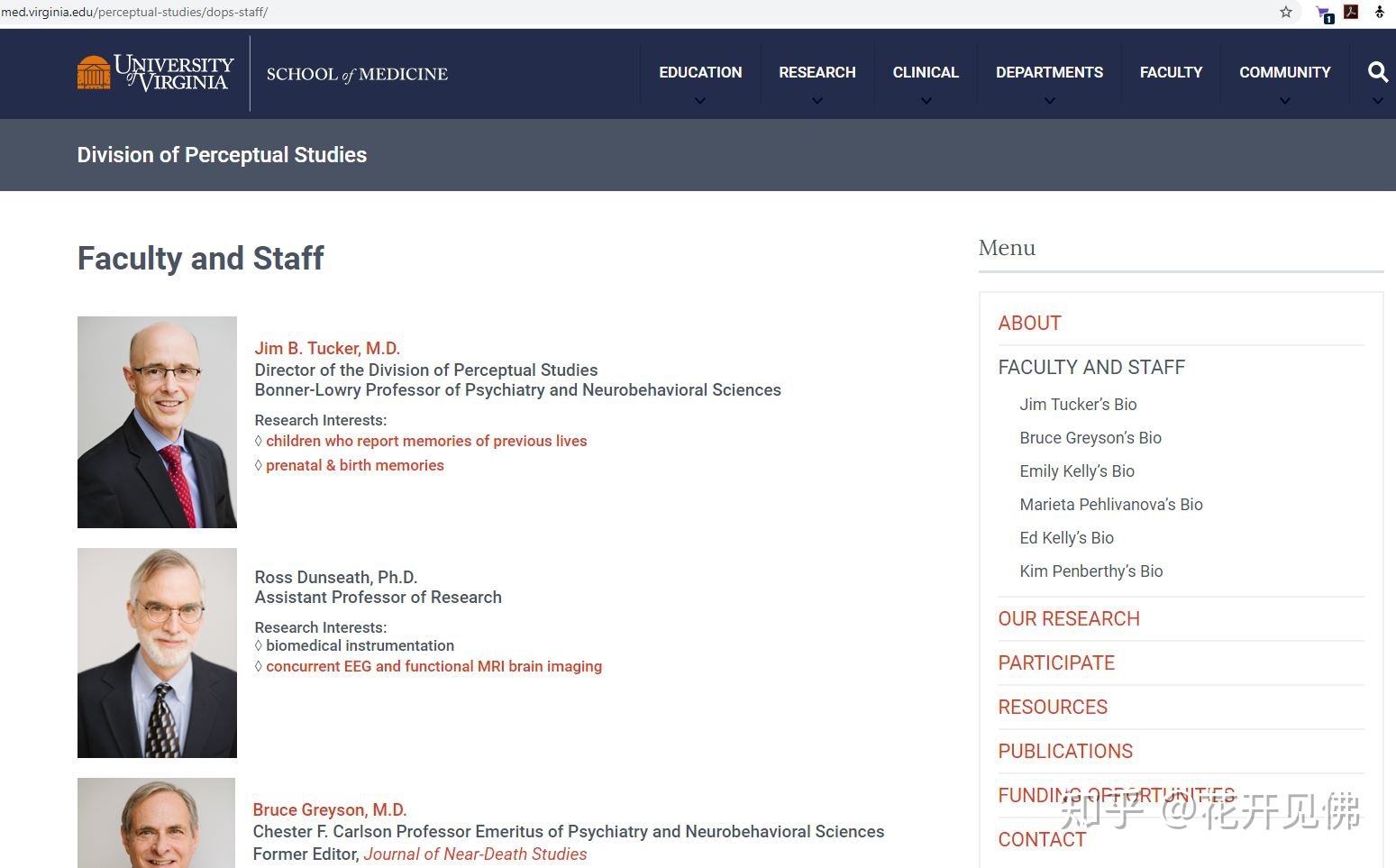This screenshot has width=1396, height=868.
Task: Open Bruce Greyson, M.D. profile link
Action: click(x=330, y=809)
